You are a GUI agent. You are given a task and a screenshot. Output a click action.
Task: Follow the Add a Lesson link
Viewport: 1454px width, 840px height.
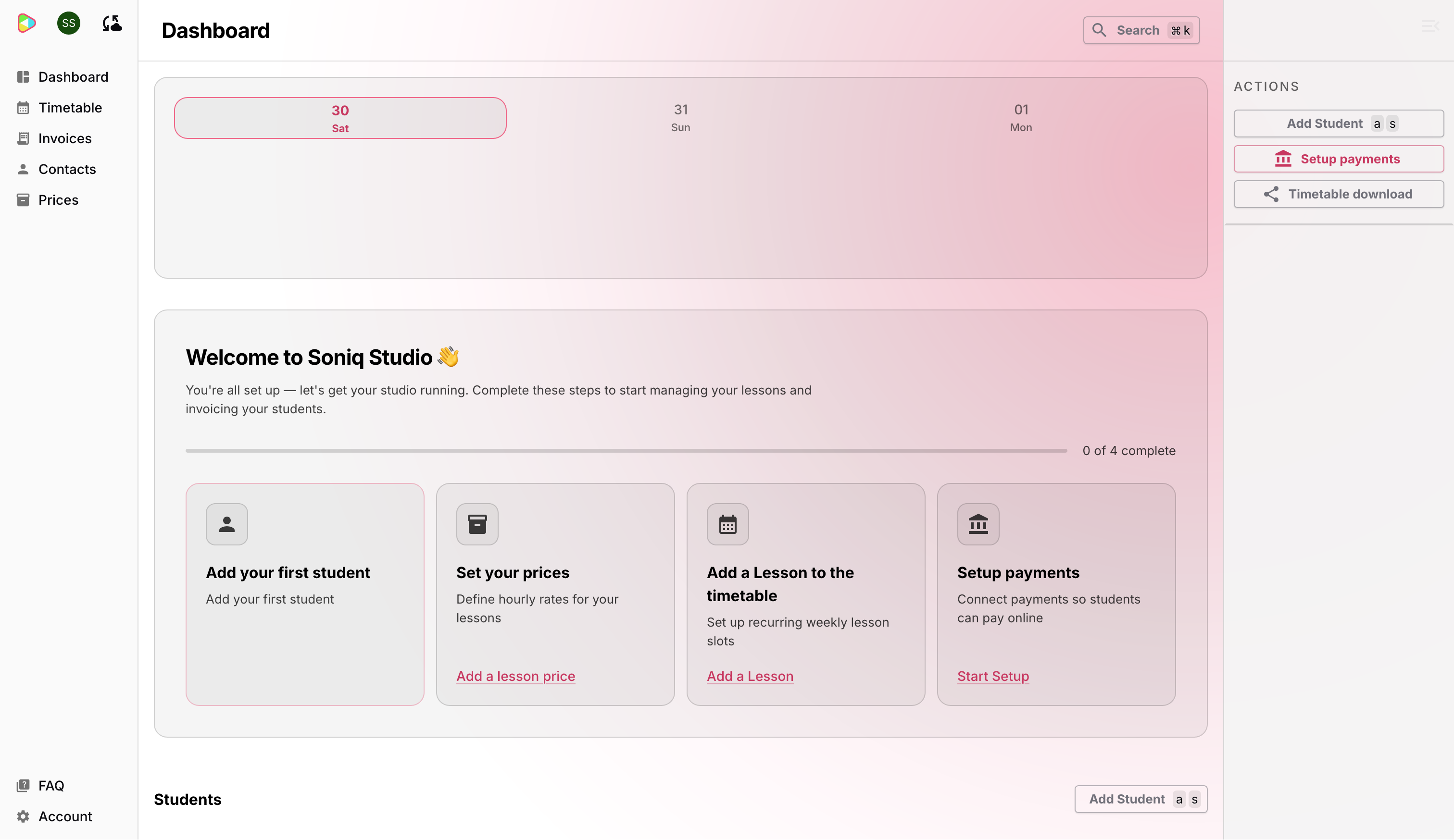click(750, 676)
